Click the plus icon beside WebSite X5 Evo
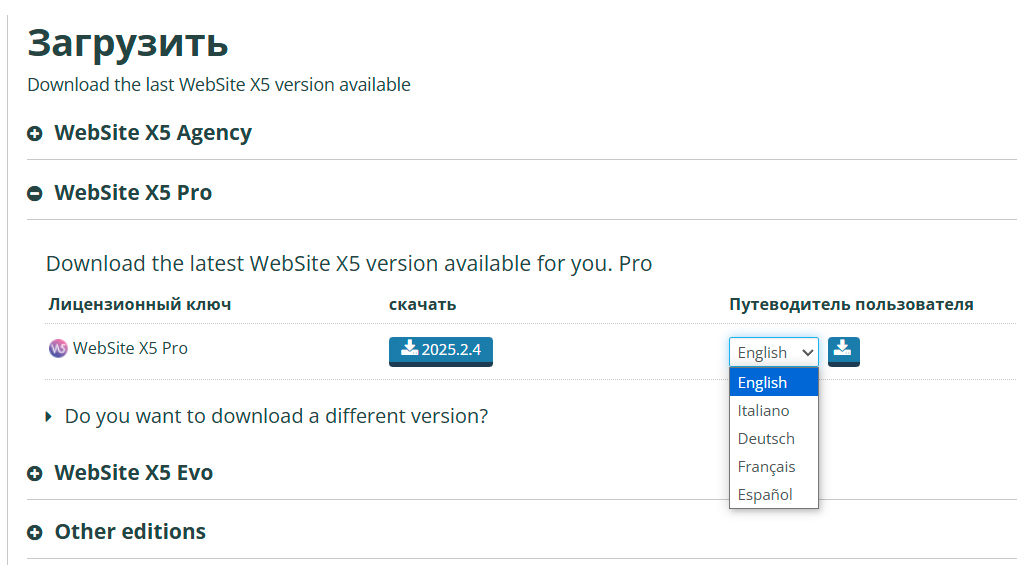Viewport: 1017px width, 588px height. (x=34, y=474)
